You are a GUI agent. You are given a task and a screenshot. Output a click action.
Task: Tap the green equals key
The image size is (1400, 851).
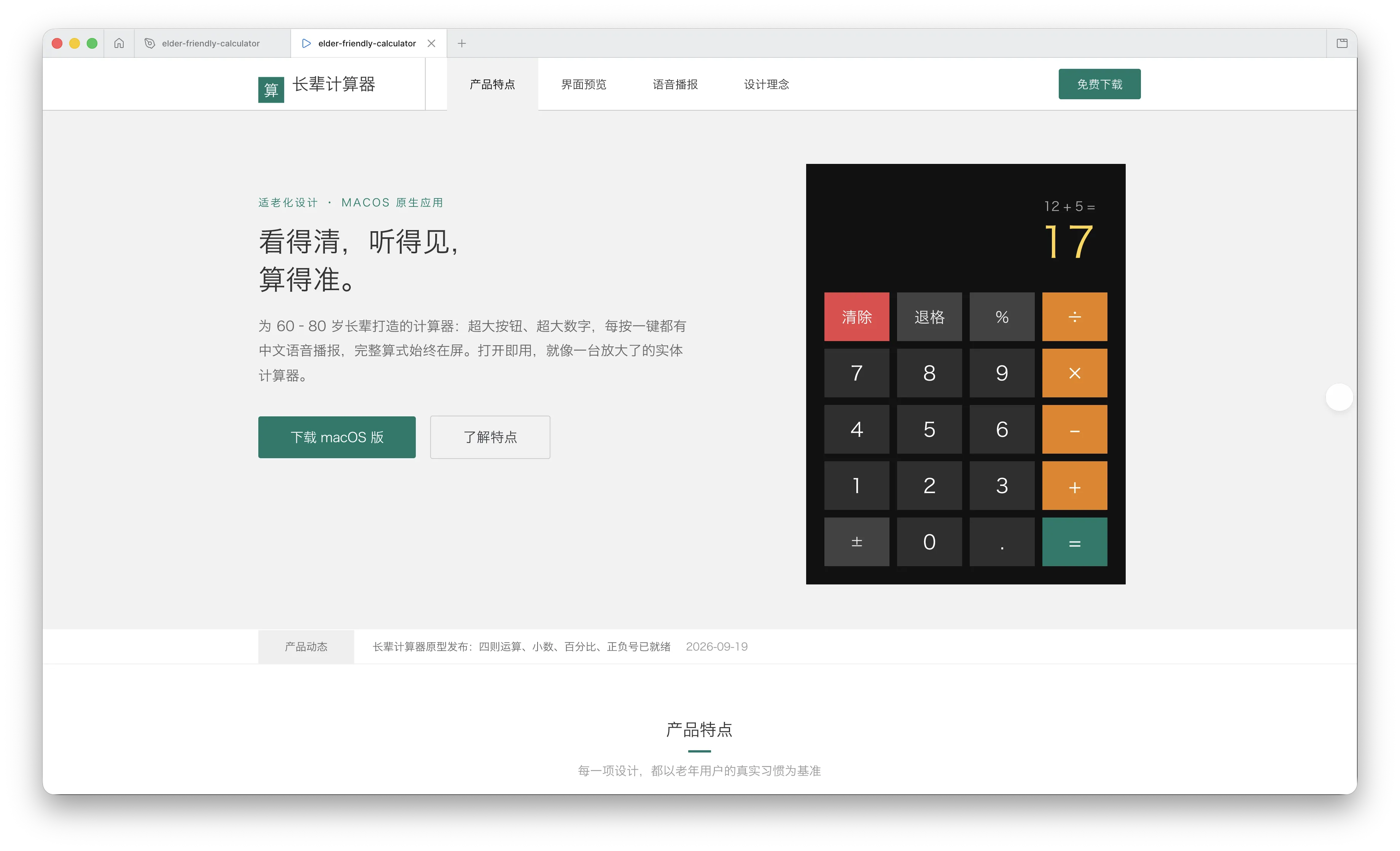[x=1074, y=541]
